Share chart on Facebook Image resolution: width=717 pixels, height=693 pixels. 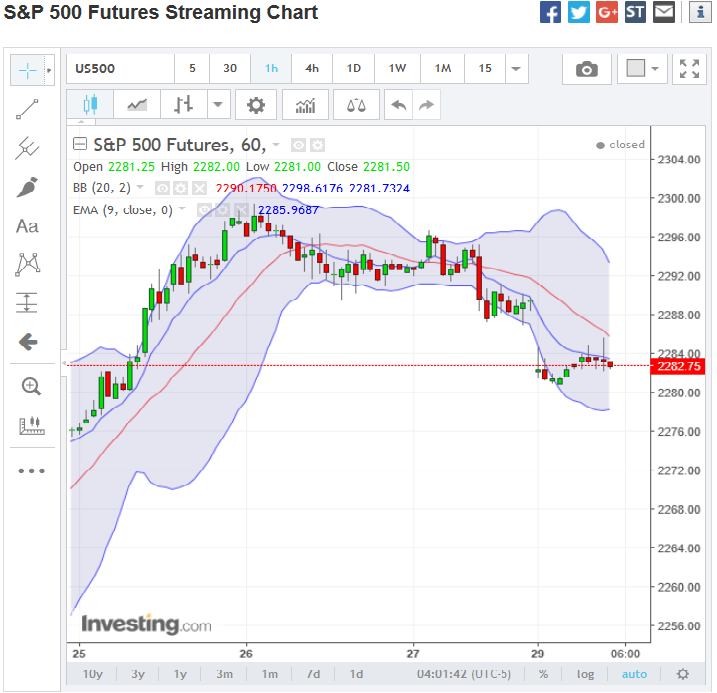pos(550,13)
